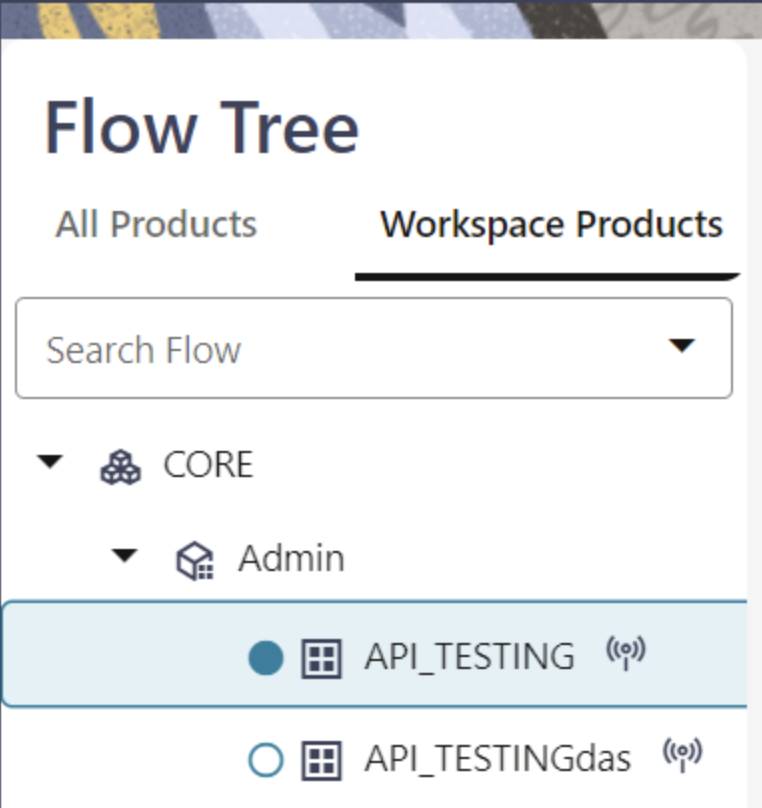
Task: Open the Search Flow dropdown arrow
Action: (x=681, y=346)
